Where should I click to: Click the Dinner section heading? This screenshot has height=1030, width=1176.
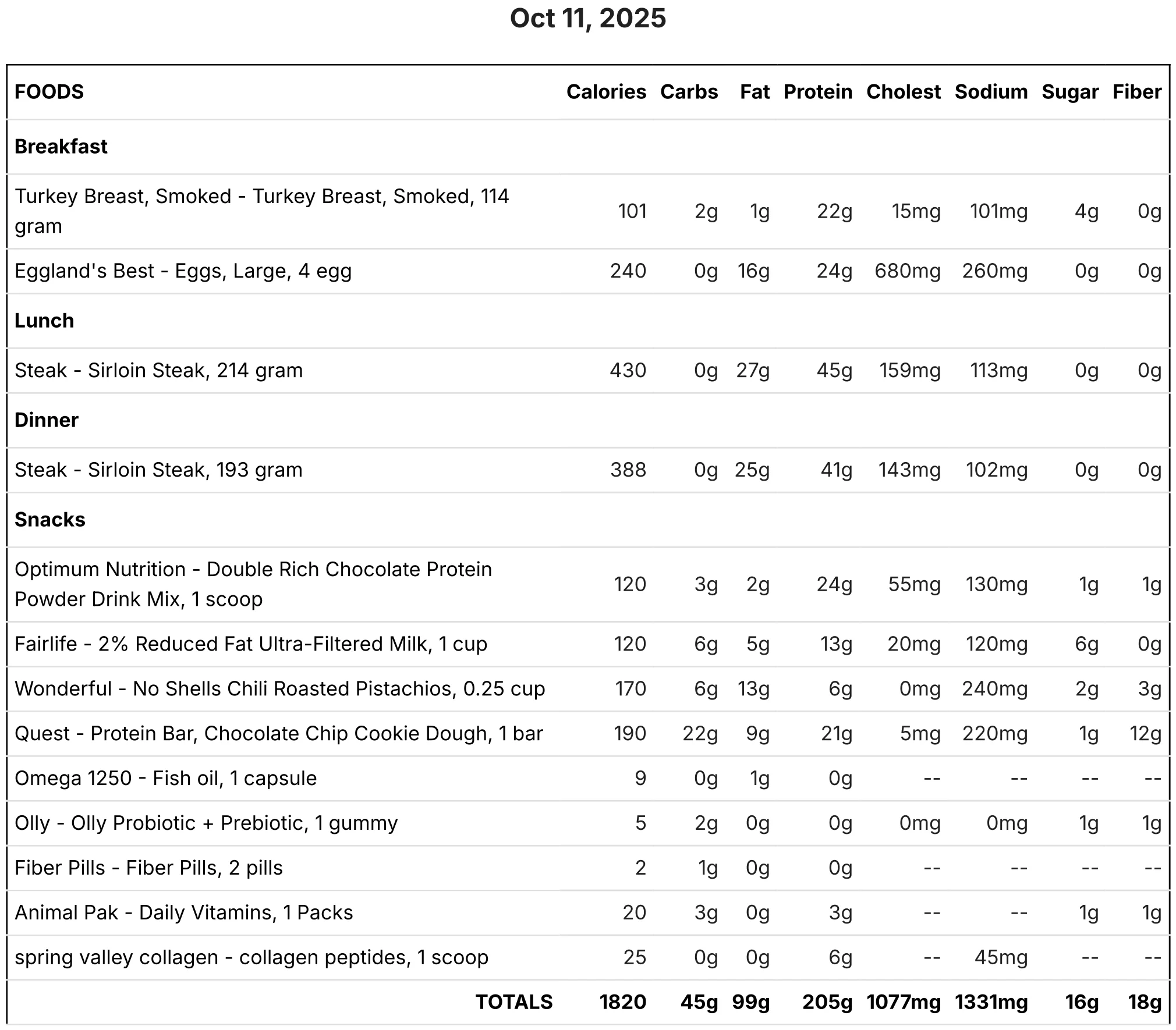pyautogui.click(x=47, y=420)
